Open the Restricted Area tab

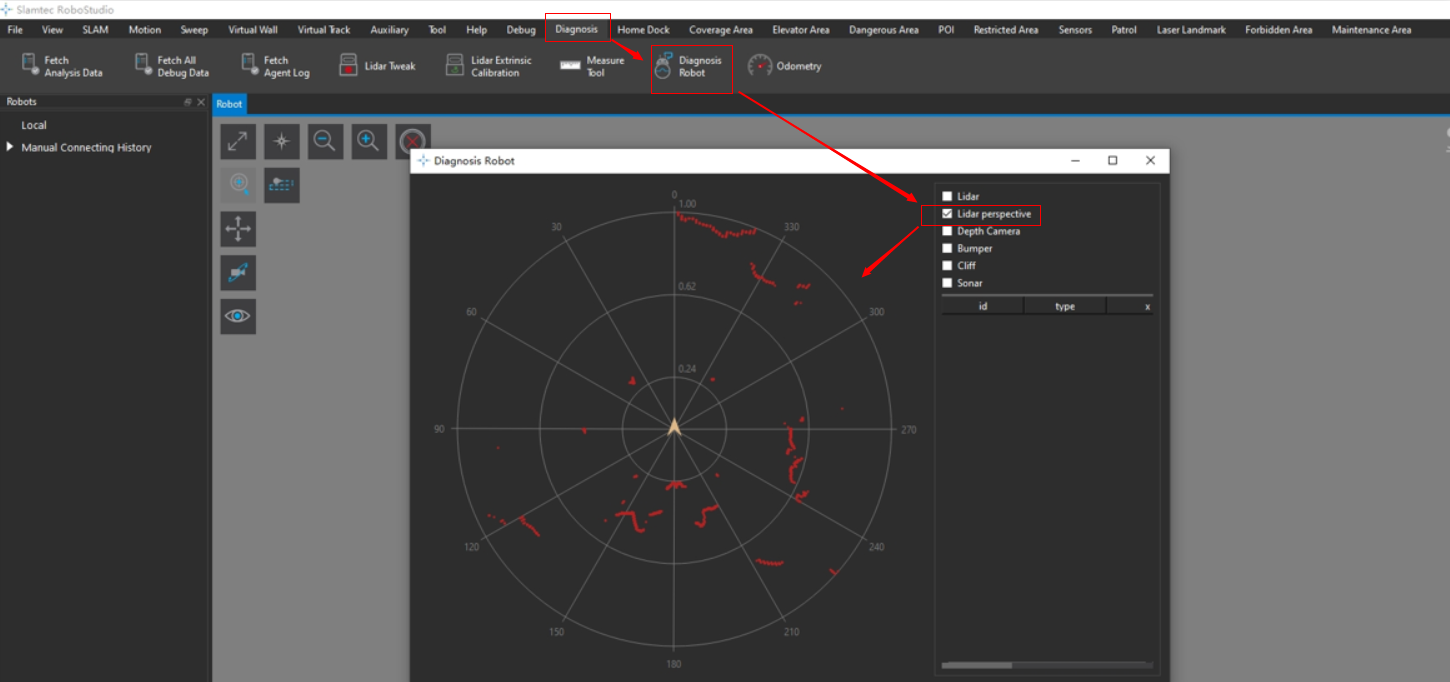1006,30
